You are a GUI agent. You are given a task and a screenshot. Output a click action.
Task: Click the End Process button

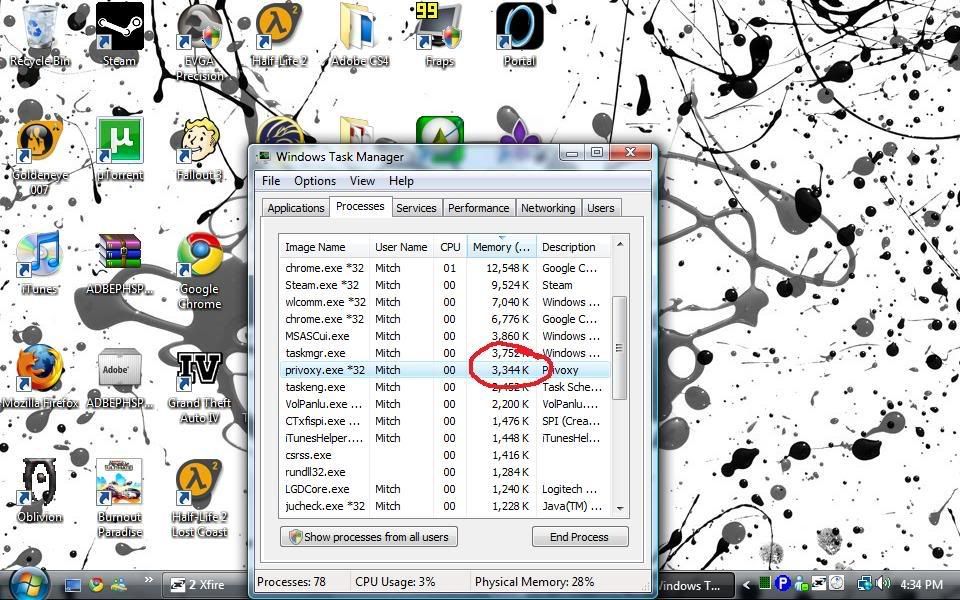580,537
